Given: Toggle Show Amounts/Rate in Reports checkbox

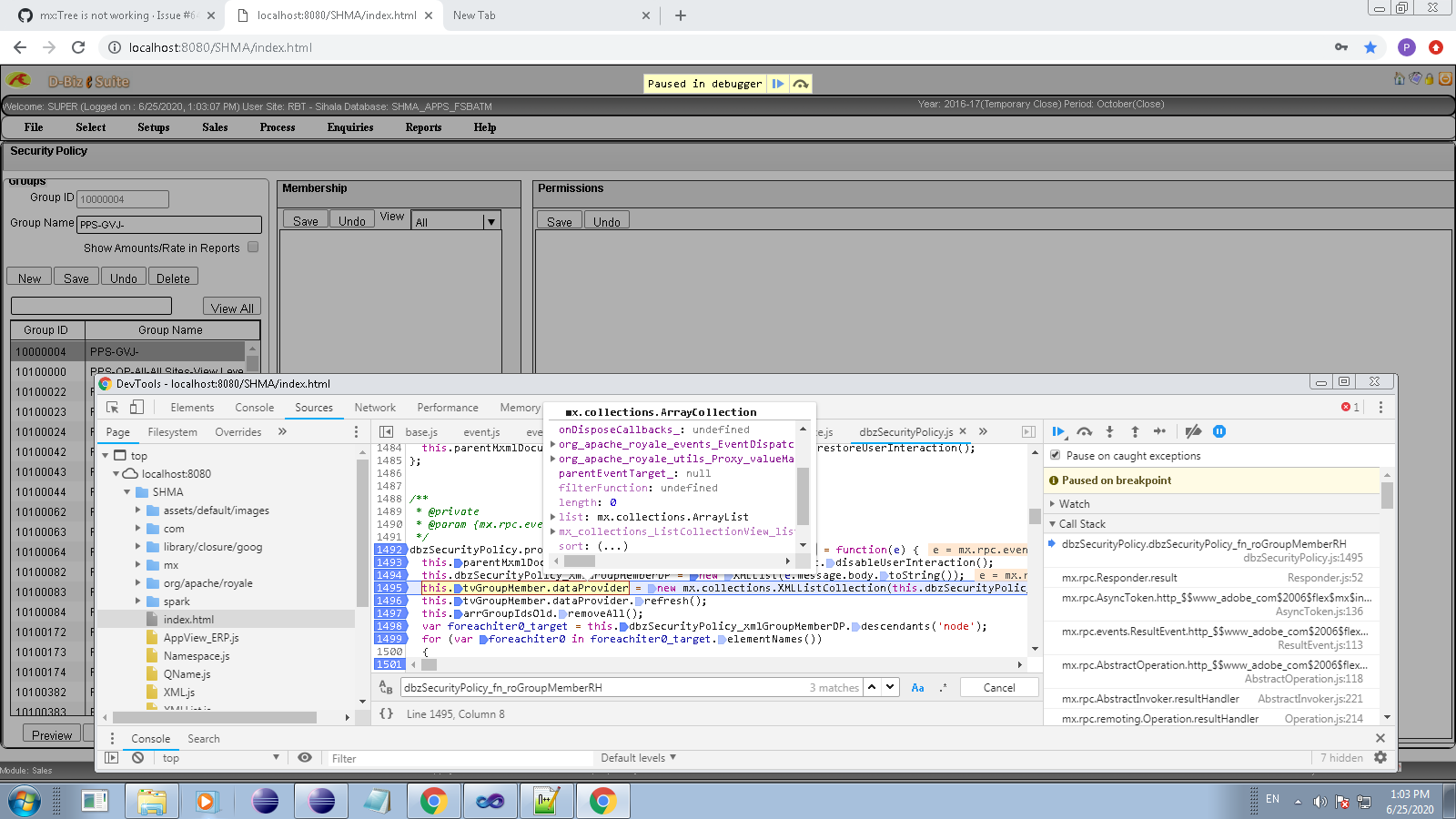Looking at the screenshot, I should [253, 248].
